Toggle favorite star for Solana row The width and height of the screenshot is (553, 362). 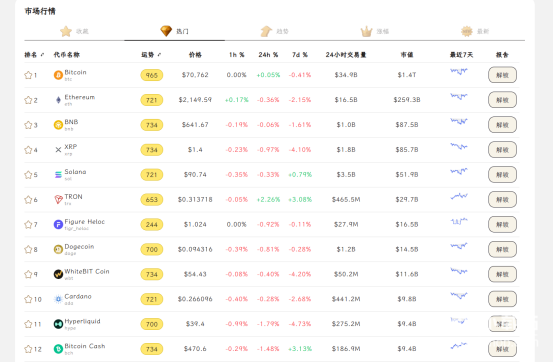click(28, 175)
